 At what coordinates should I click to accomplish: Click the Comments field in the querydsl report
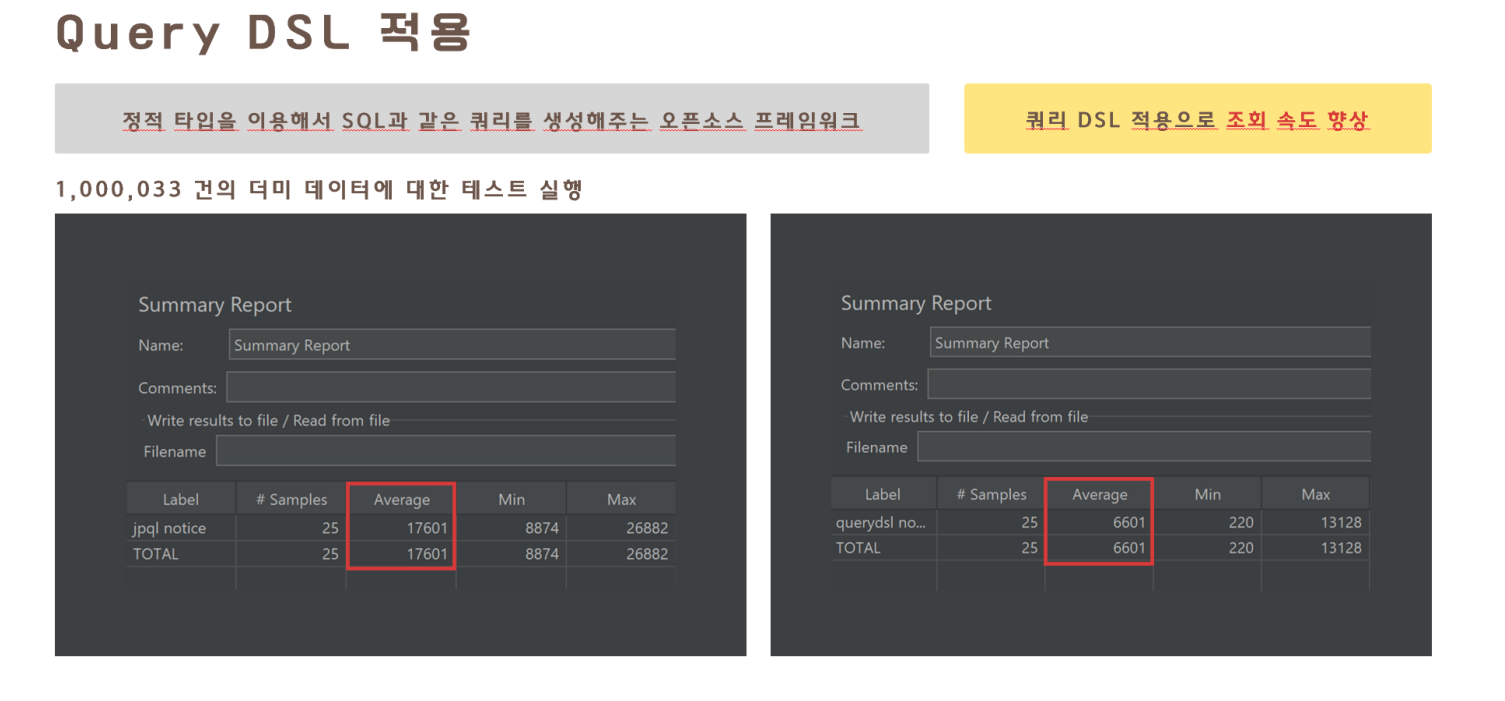(1149, 385)
